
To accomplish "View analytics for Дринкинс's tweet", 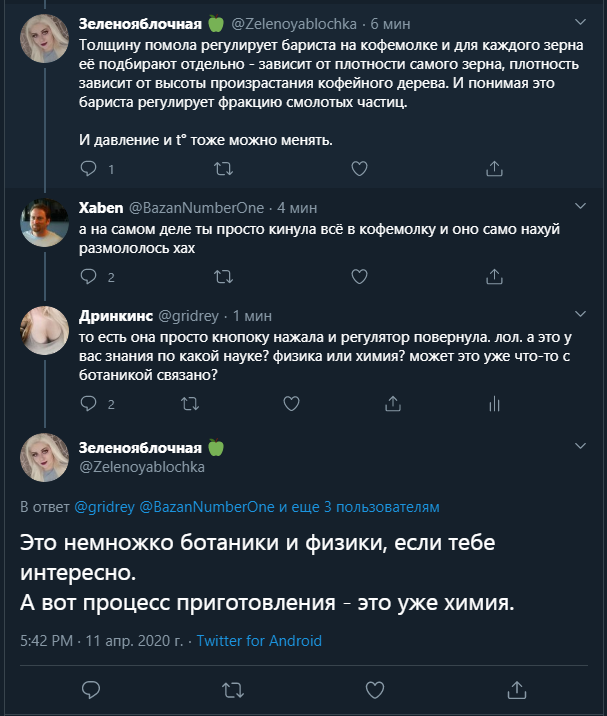I will click(x=493, y=404).
